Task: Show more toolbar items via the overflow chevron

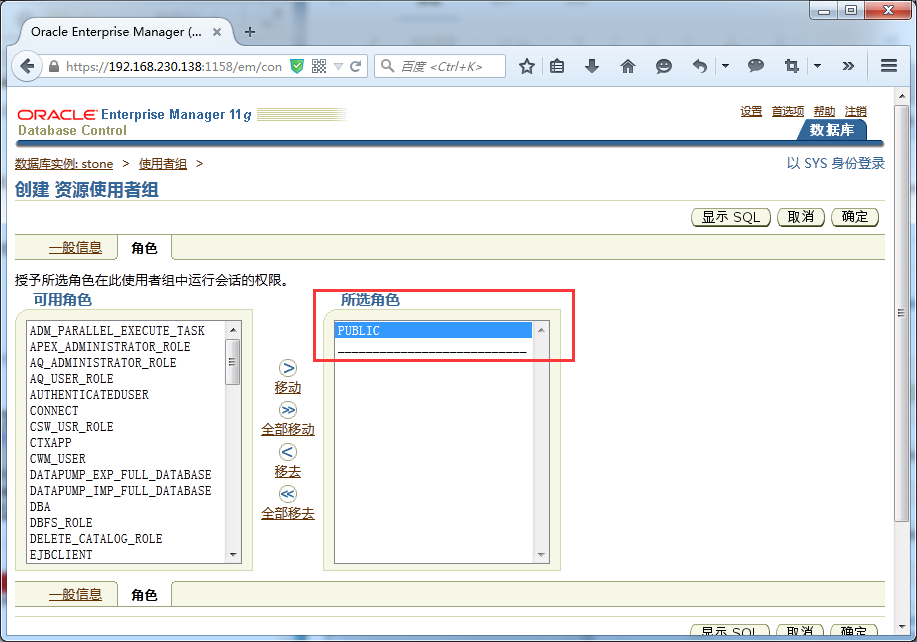Action: coord(848,66)
